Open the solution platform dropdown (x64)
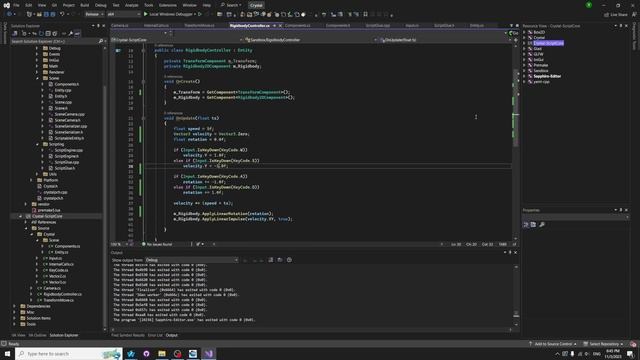640x360 pixels. (x=123, y=14)
